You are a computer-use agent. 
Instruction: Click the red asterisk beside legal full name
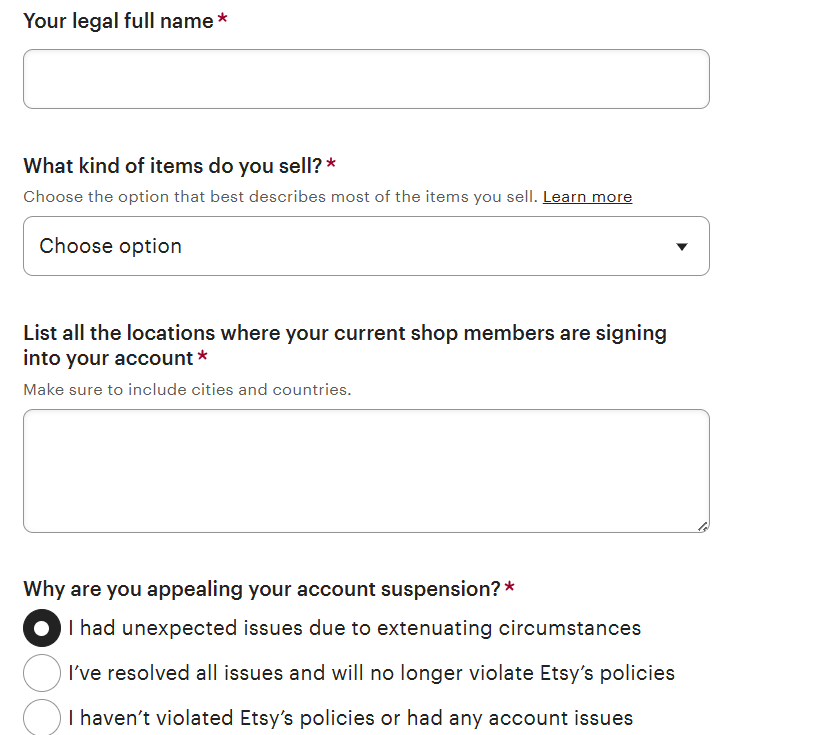pos(222,20)
